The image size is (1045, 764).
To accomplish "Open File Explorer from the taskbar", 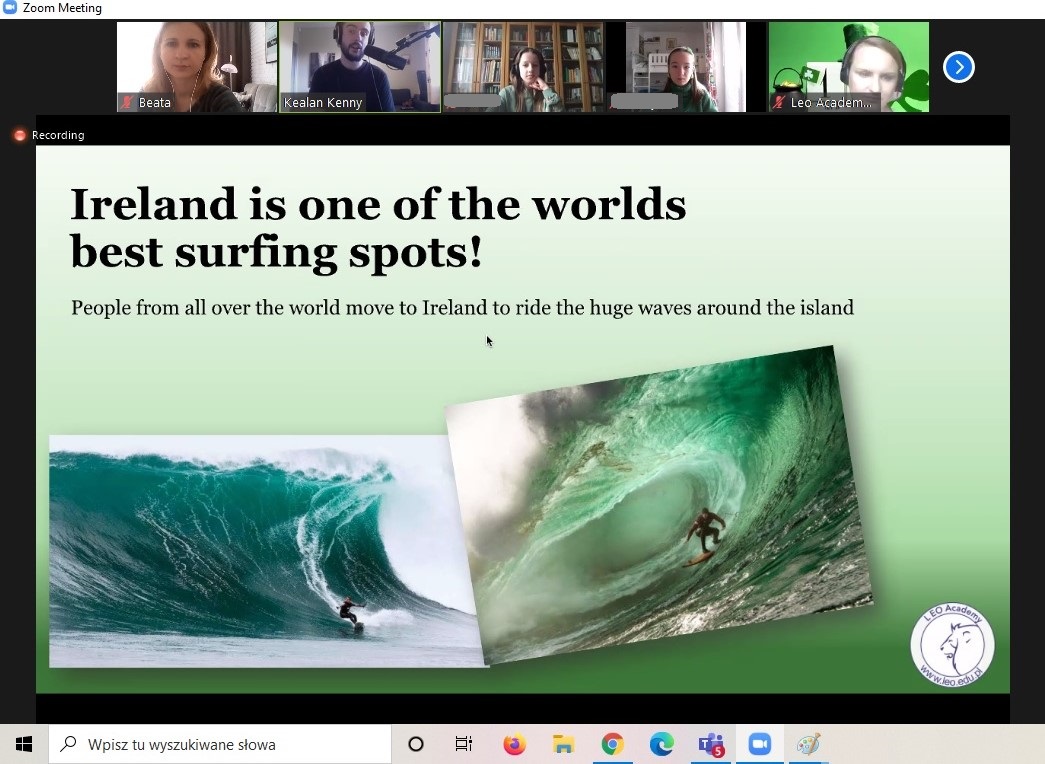I will coord(563,744).
